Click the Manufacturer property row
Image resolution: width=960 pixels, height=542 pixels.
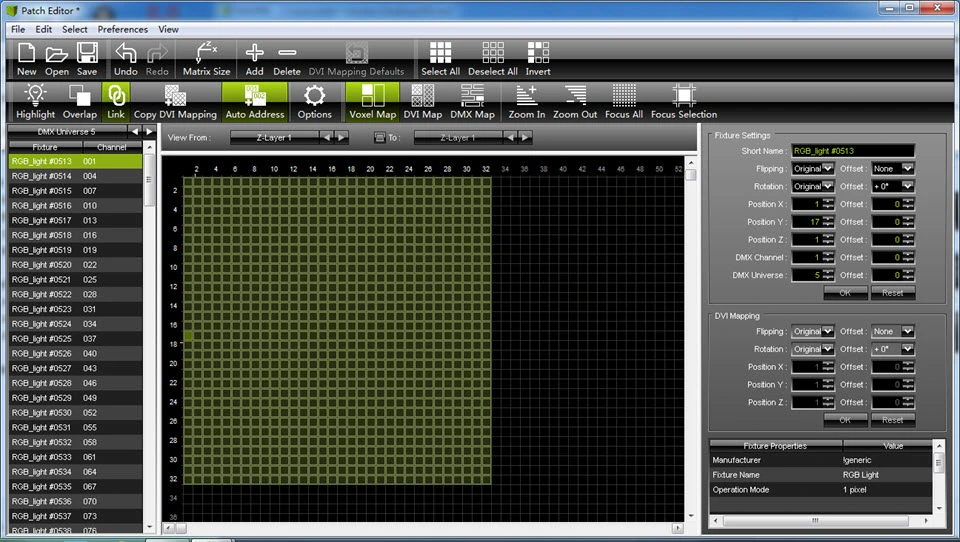point(821,460)
